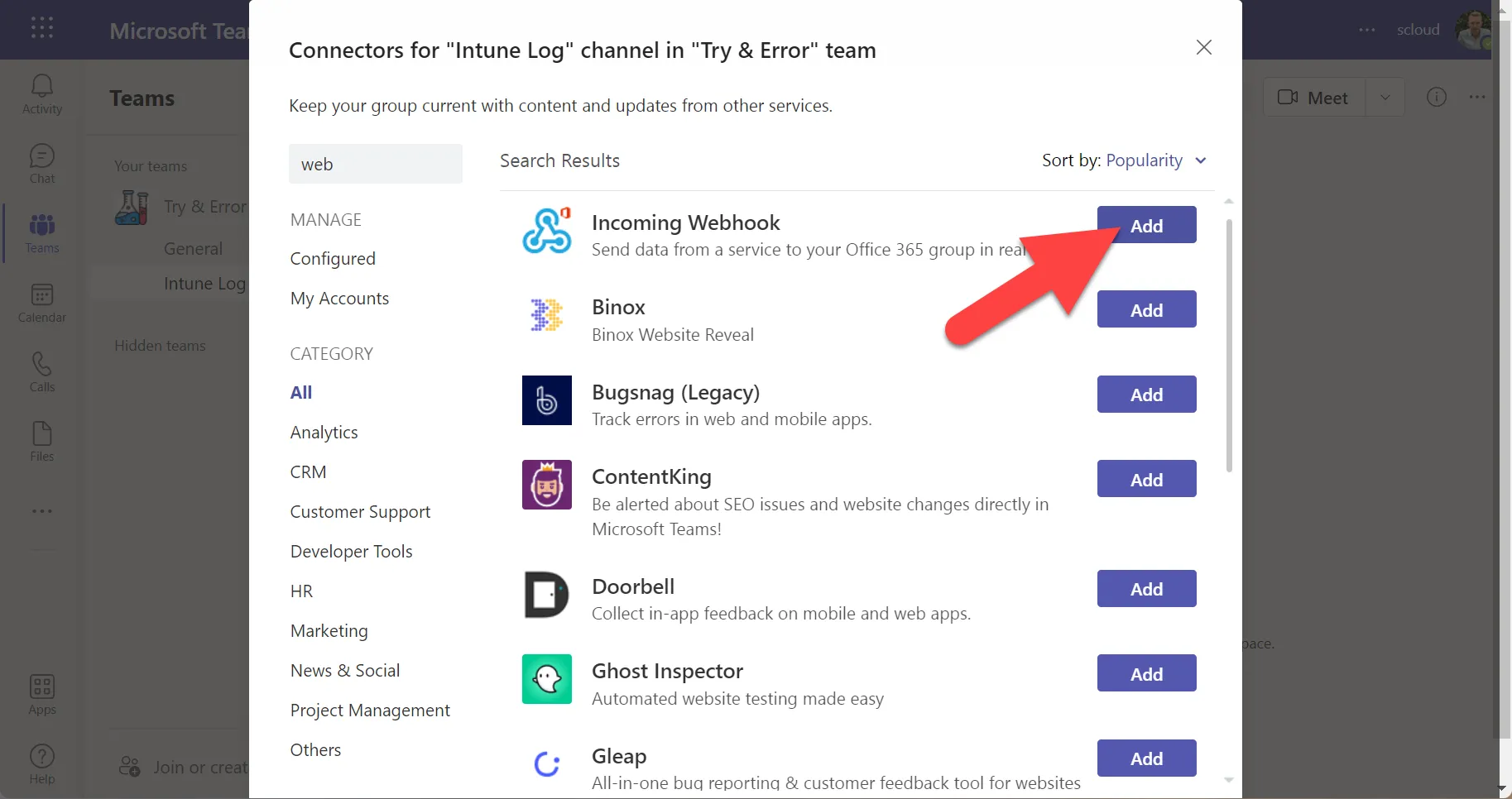
Task: Select the All category
Action: click(x=301, y=393)
